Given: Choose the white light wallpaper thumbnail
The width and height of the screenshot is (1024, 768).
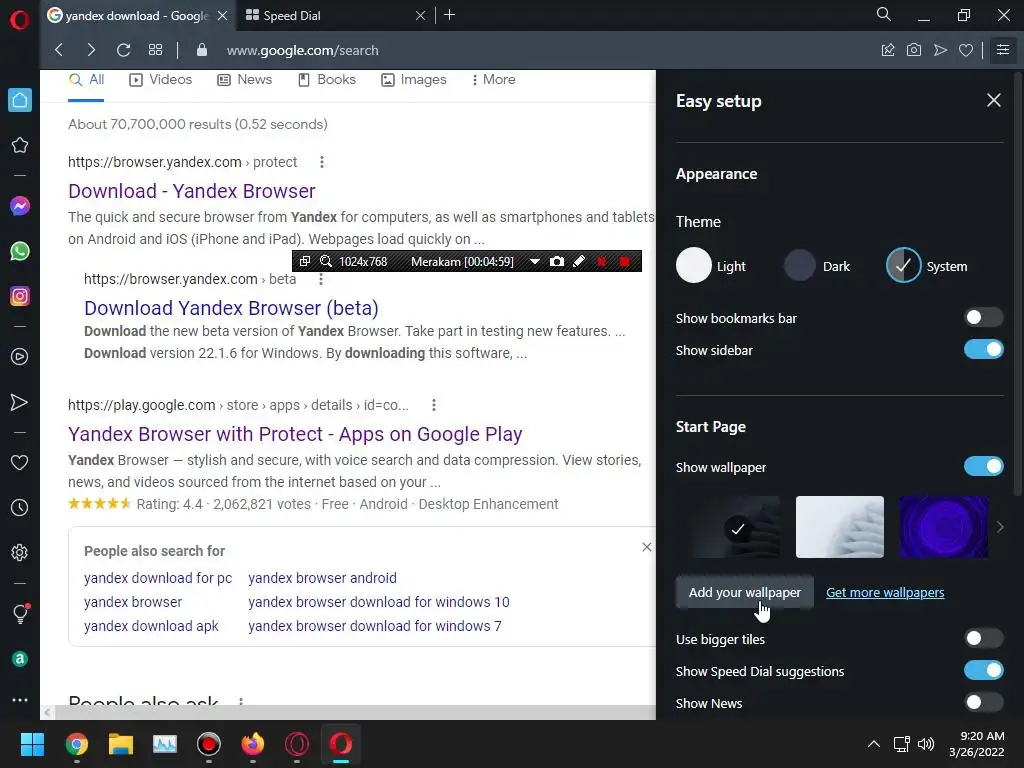Looking at the screenshot, I should pos(840,527).
